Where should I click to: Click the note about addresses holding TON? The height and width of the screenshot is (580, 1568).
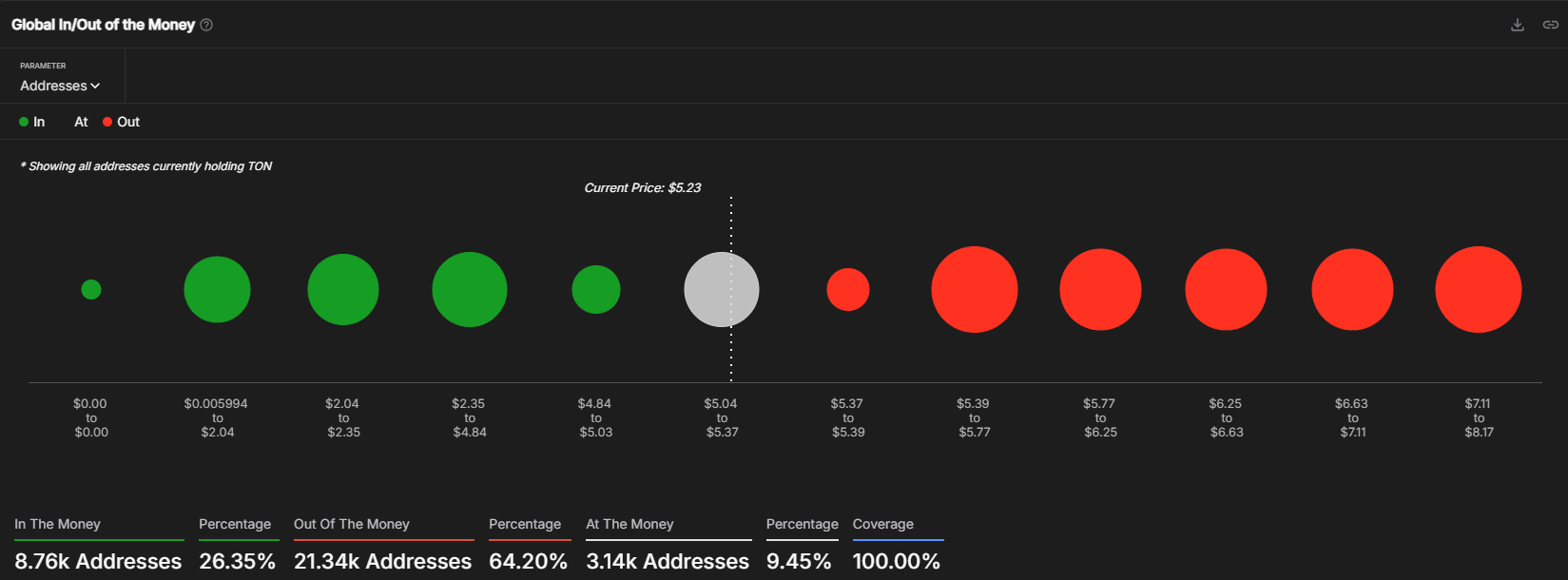[146, 166]
